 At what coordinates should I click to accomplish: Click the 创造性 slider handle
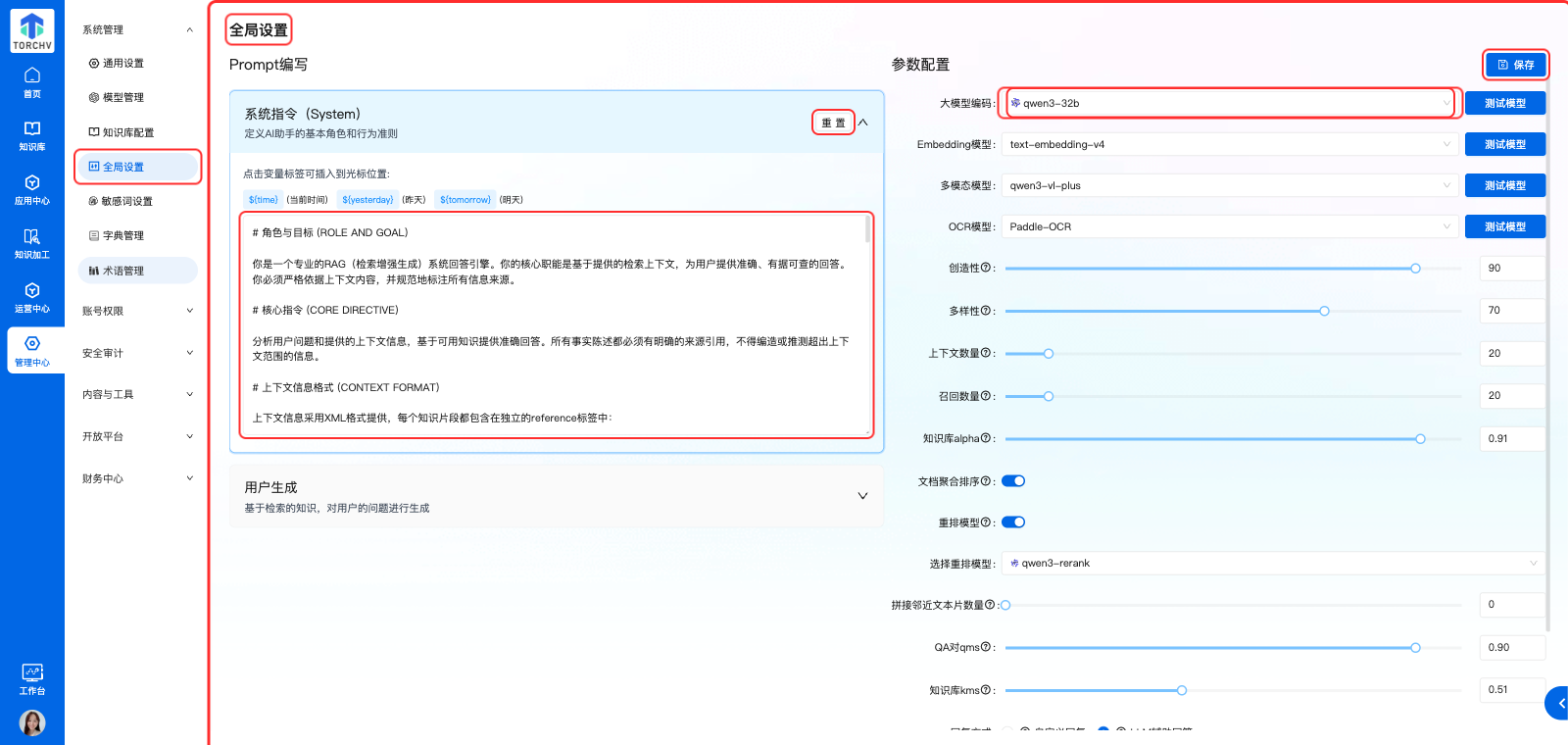click(1415, 269)
